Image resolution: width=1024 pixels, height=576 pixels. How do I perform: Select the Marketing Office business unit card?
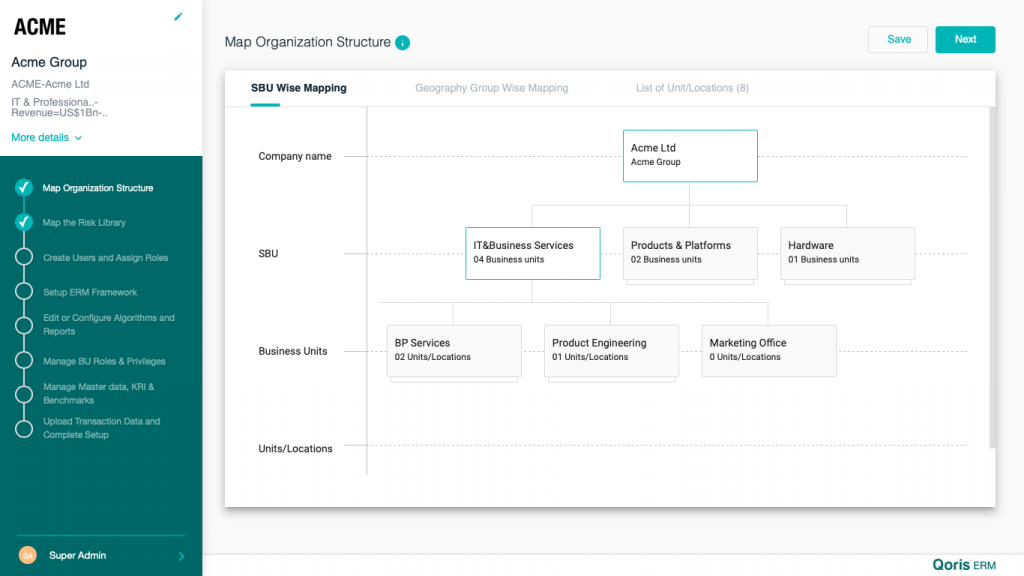[769, 351]
